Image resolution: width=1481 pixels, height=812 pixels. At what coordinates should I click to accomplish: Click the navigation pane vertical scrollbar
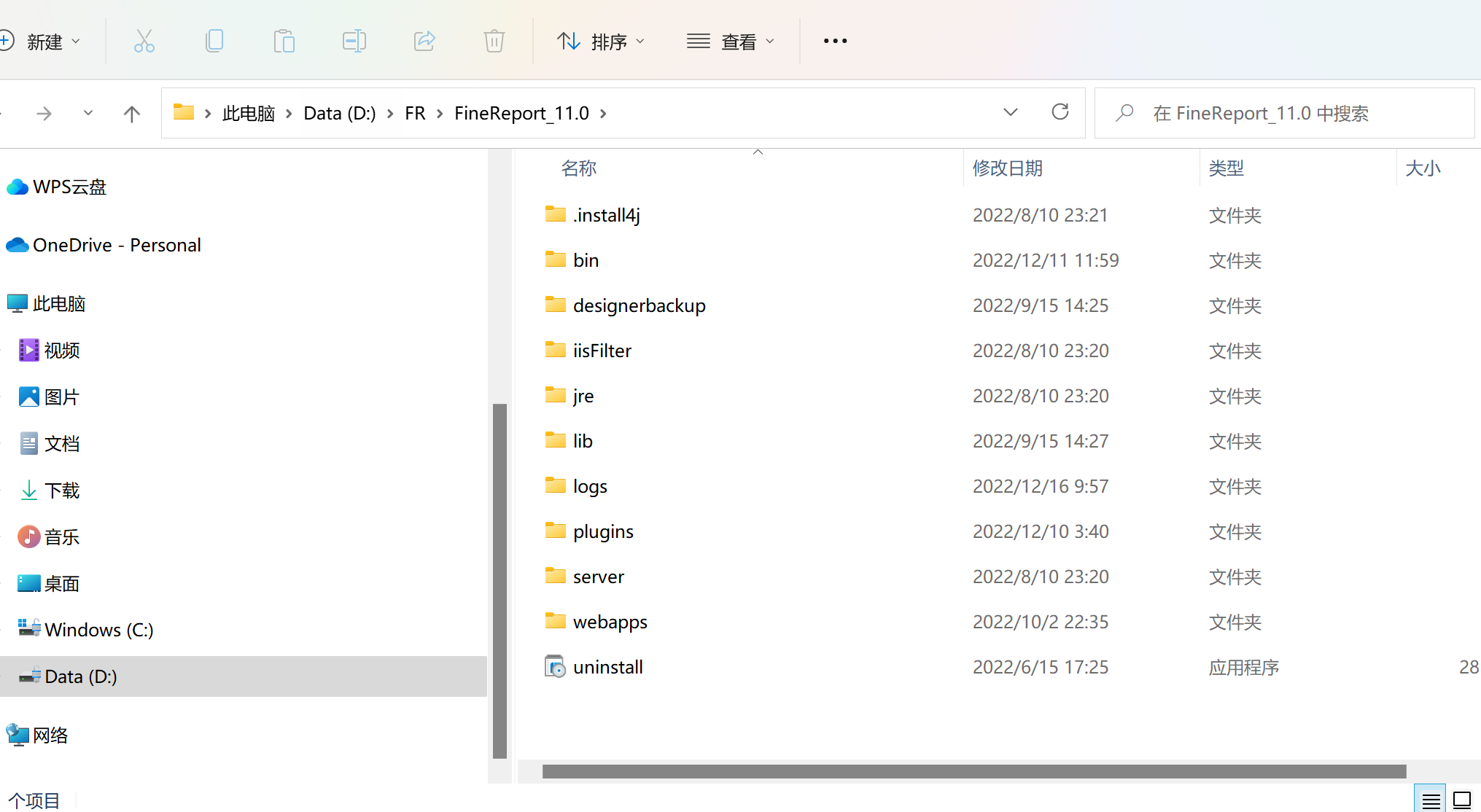coord(500,581)
